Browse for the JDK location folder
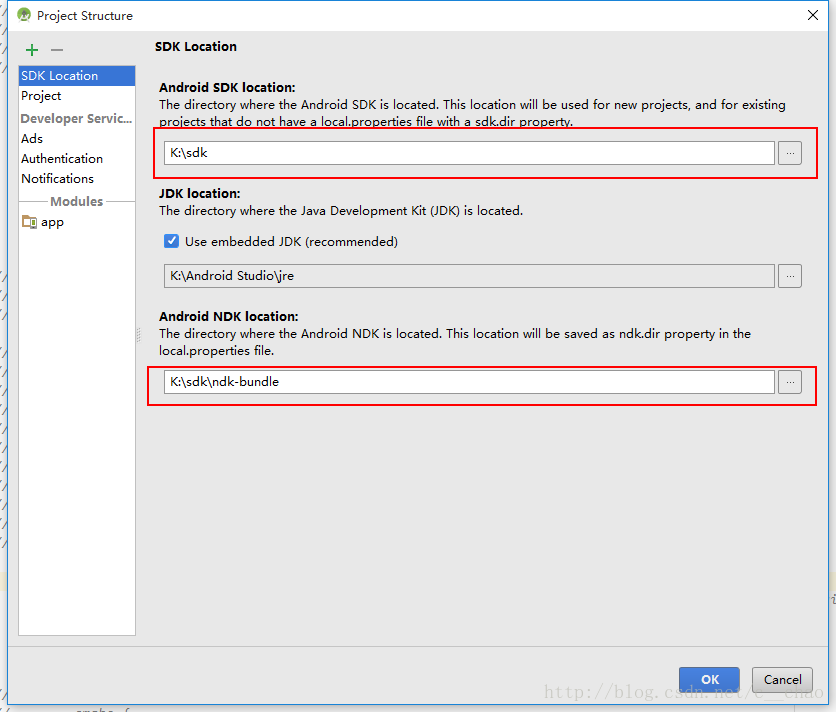 point(790,276)
